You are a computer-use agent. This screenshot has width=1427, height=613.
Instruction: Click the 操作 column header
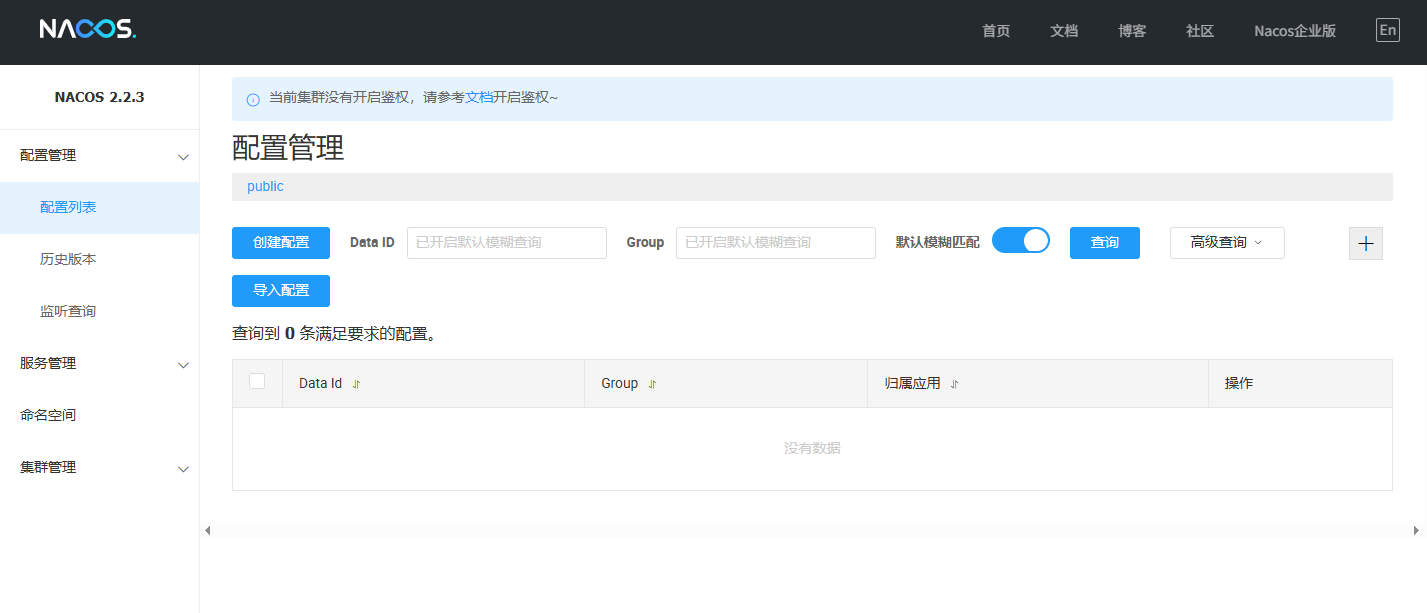pos(1239,384)
